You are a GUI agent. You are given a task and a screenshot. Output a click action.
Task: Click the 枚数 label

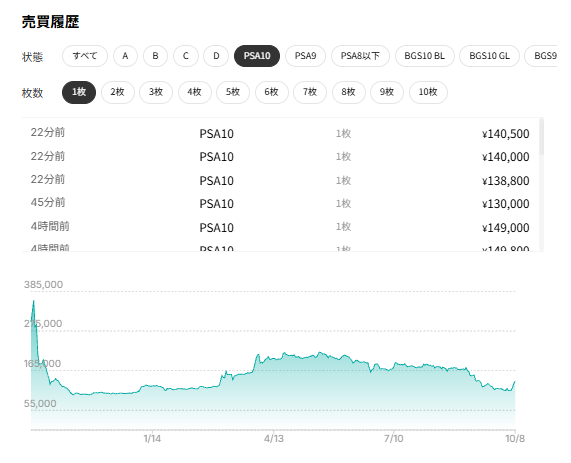coord(32,93)
